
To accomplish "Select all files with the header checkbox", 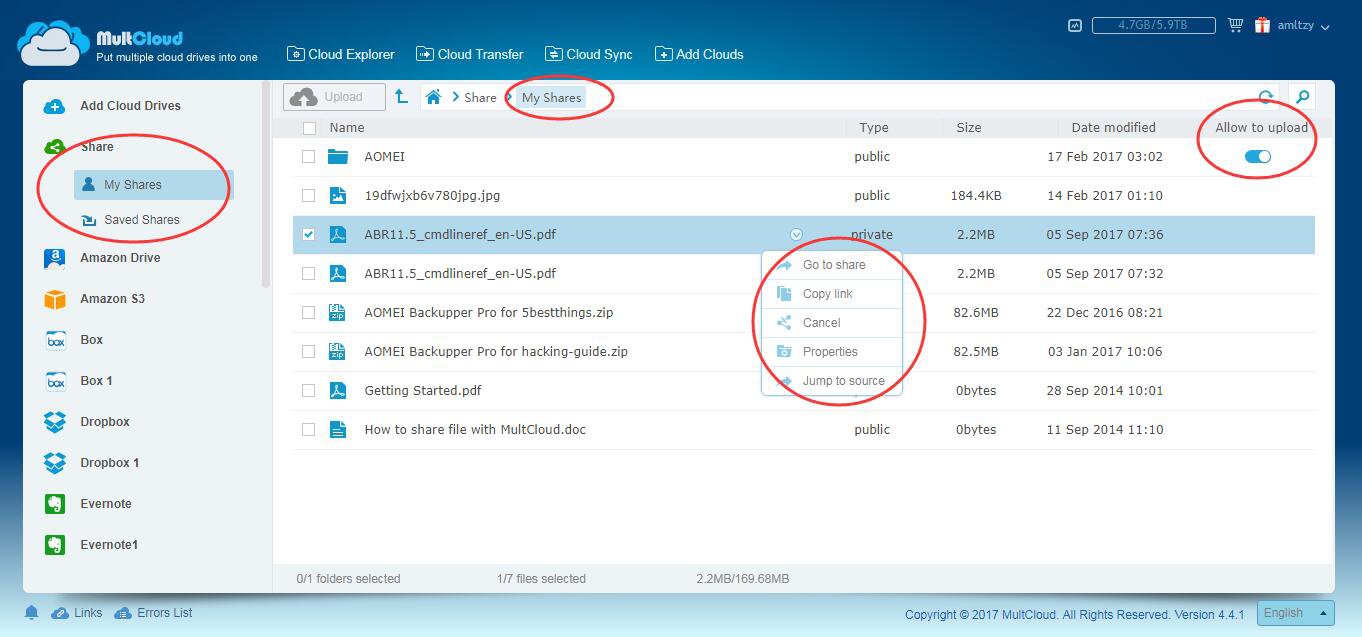I will pos(309,128).
